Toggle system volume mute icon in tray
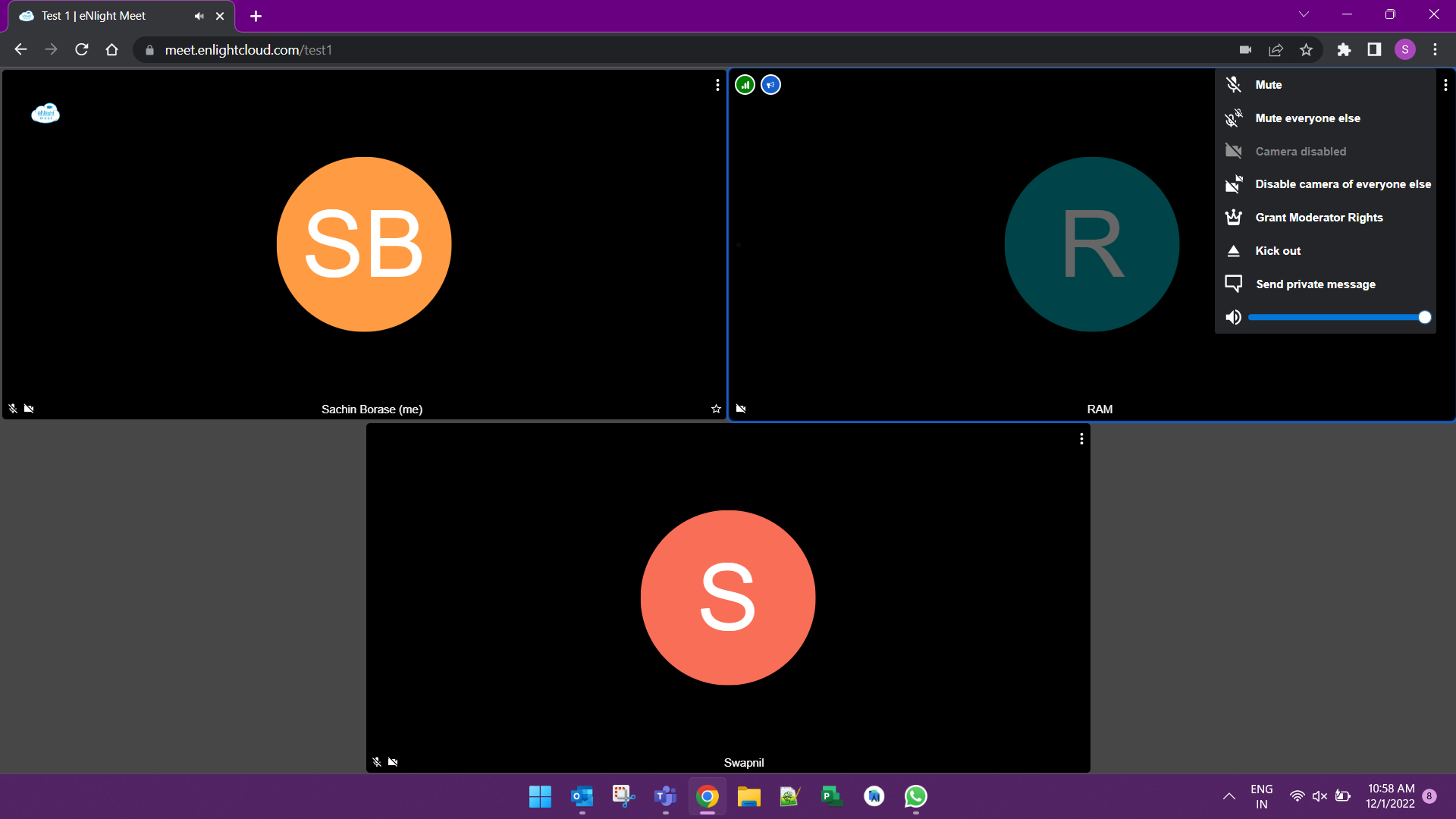This screenshot has width=1456, height=819. [1319, 796]
